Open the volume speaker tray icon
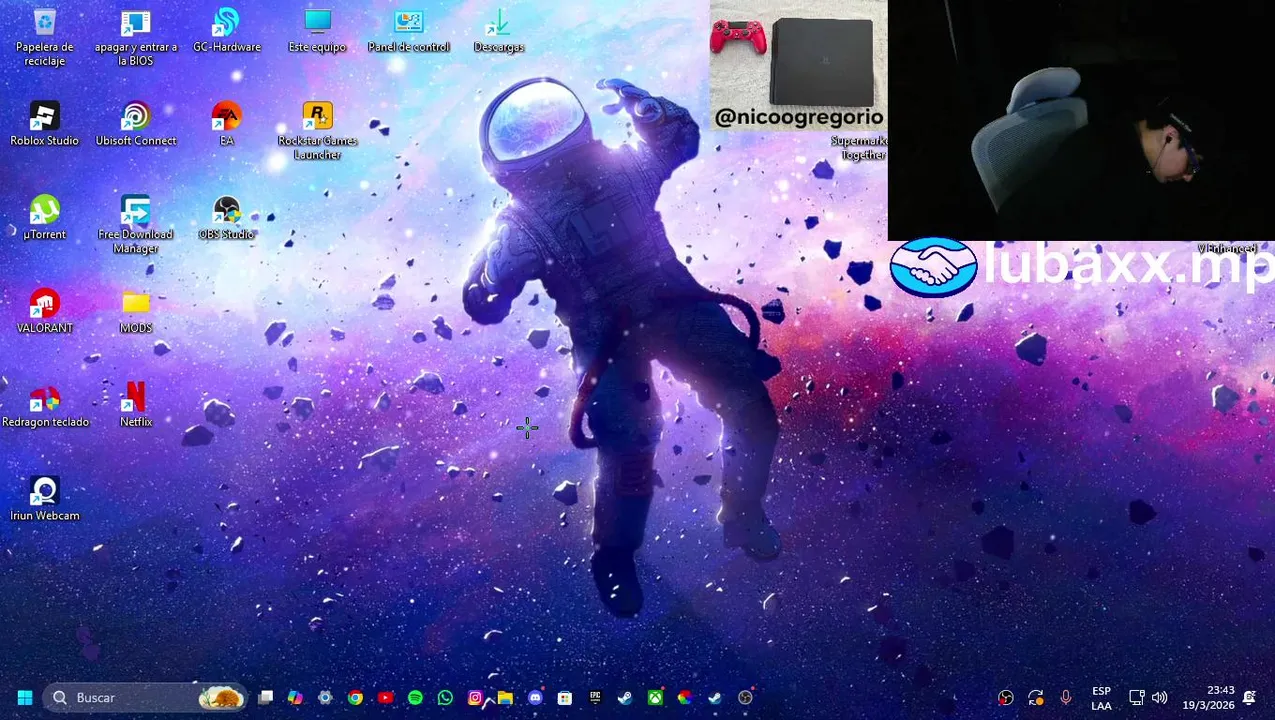Screen dimensions: 1275x720 coord(1160,698)
